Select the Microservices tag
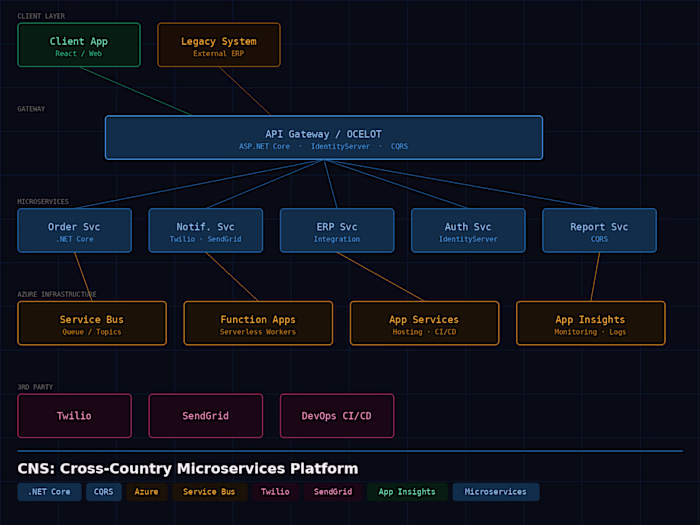Image resolution: width=700 pixels, height=525 pixels. pos(495,492)
